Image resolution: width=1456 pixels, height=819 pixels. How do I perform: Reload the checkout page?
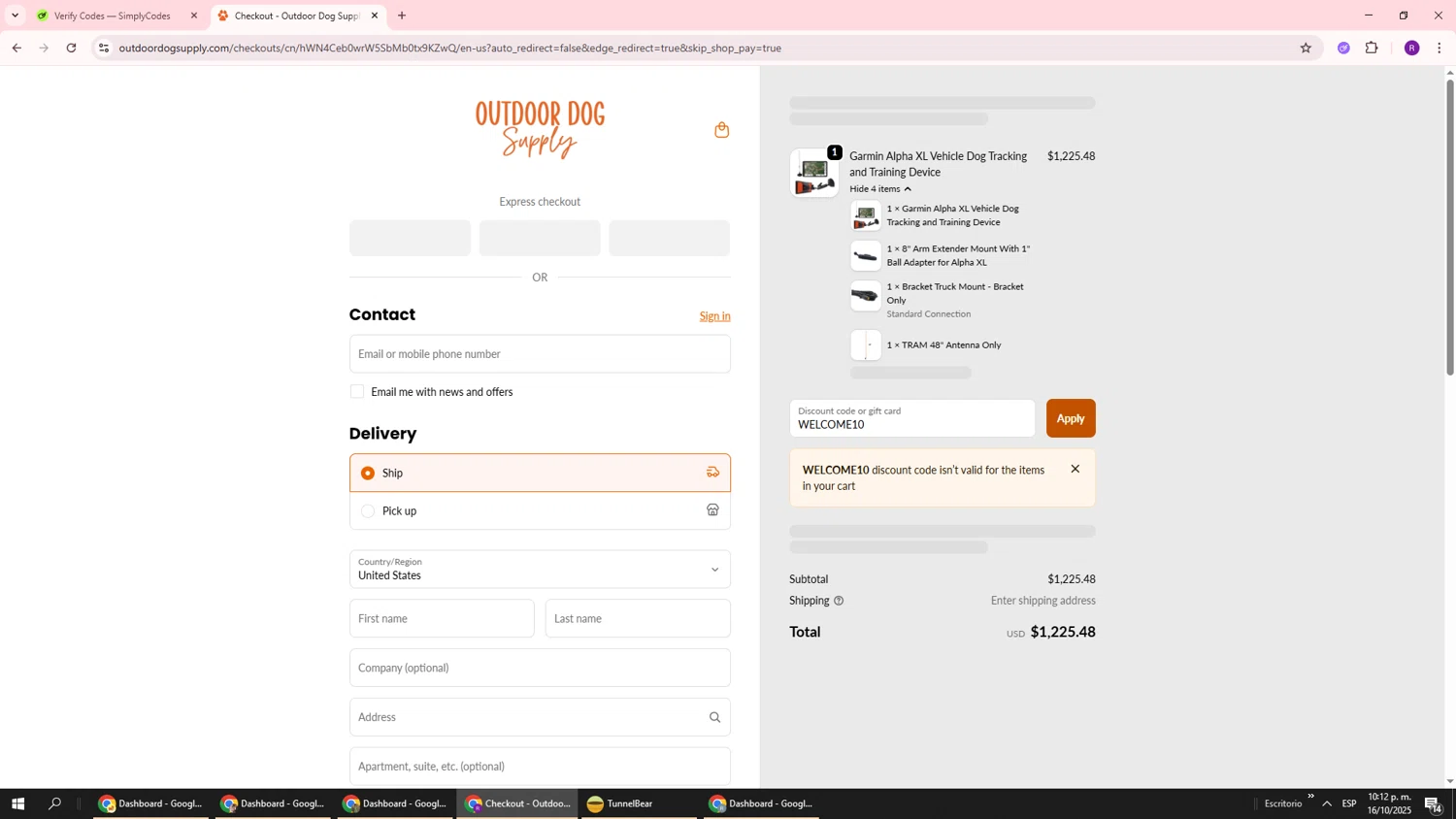(71, 48)
